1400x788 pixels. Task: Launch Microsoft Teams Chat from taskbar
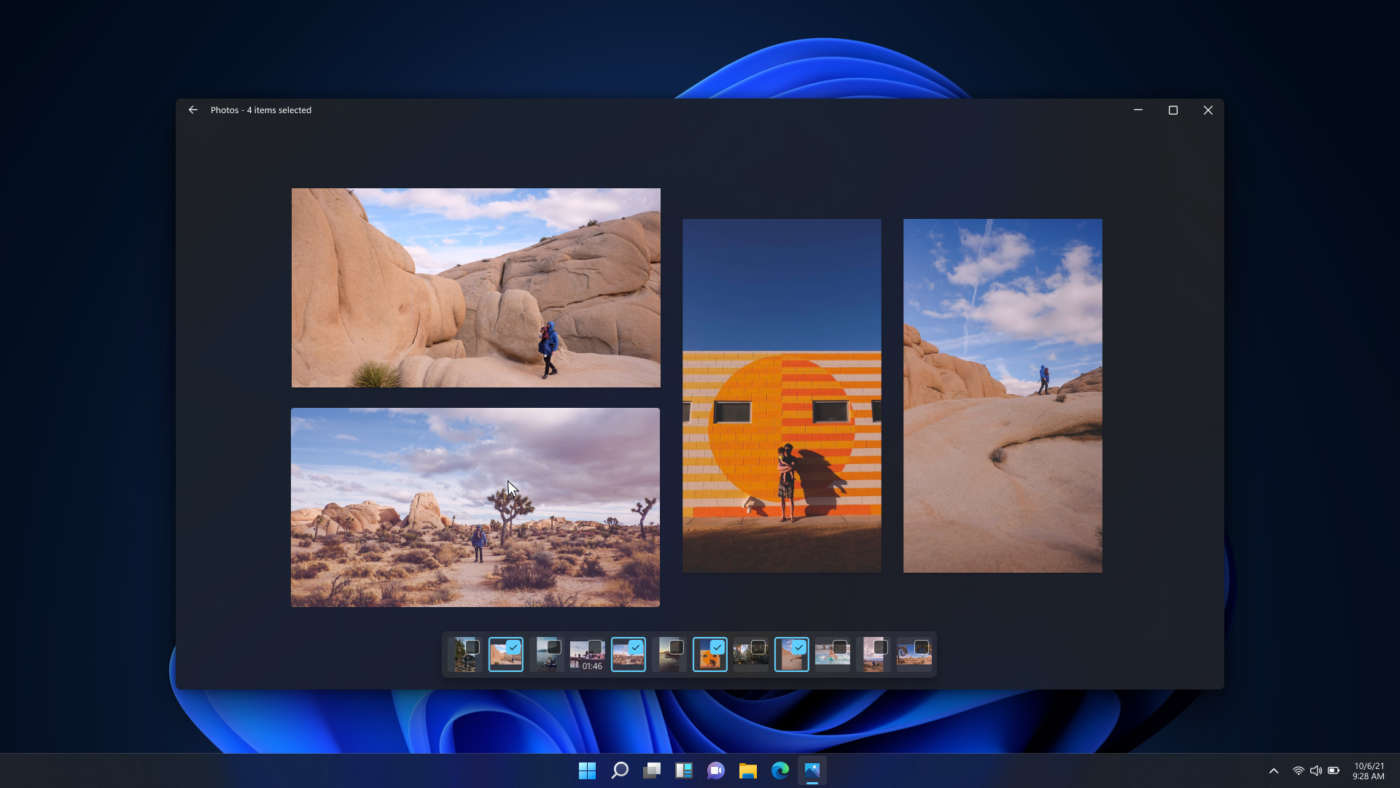tap(715, 770)
